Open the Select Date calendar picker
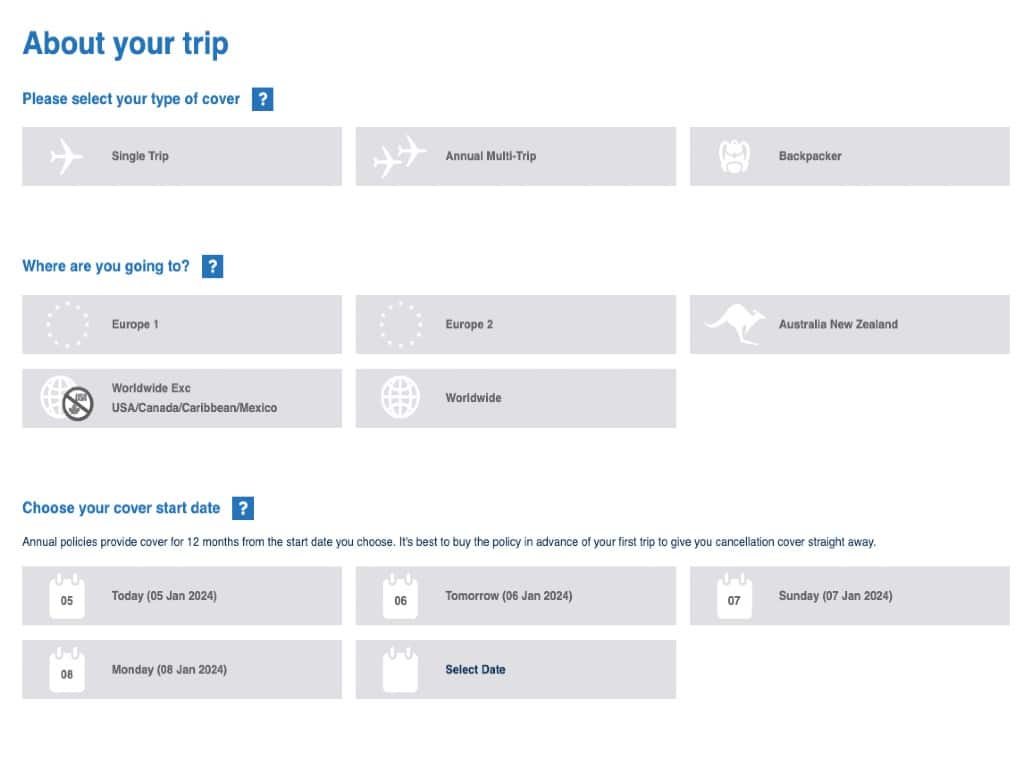Image resolution: width=1024 pixels, height=768 pixels. point(515,670)
